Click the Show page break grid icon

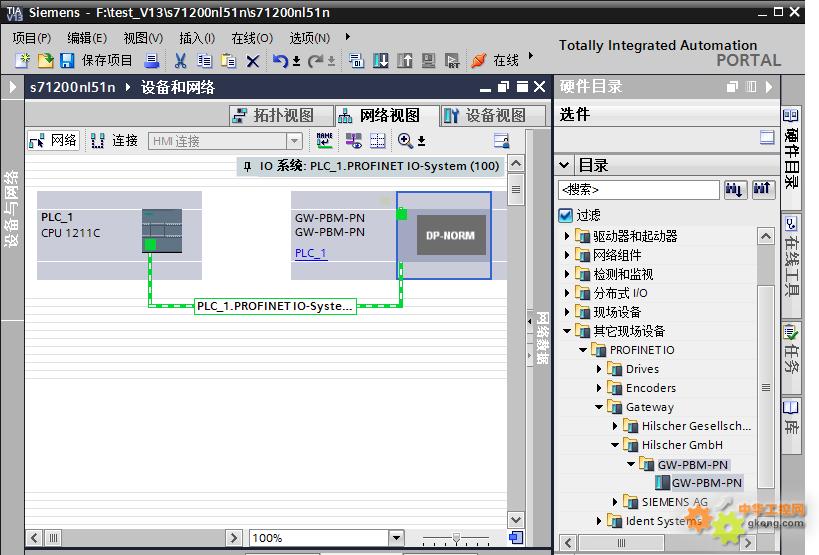coord(377,140)
